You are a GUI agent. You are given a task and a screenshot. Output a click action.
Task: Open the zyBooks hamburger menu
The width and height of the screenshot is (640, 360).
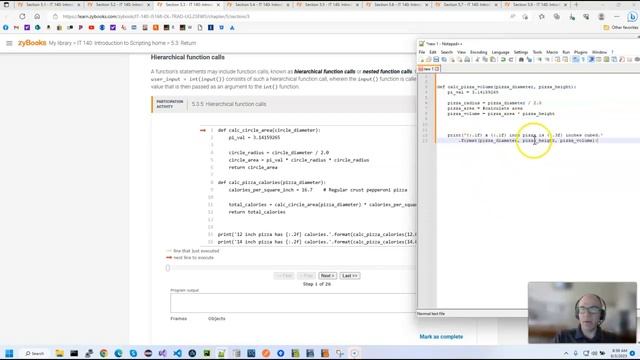pos(9,43)
